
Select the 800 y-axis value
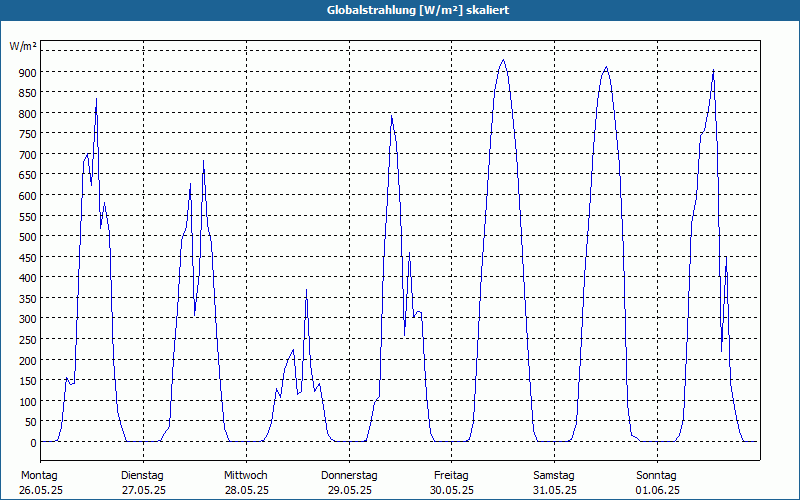click(28, 113)
